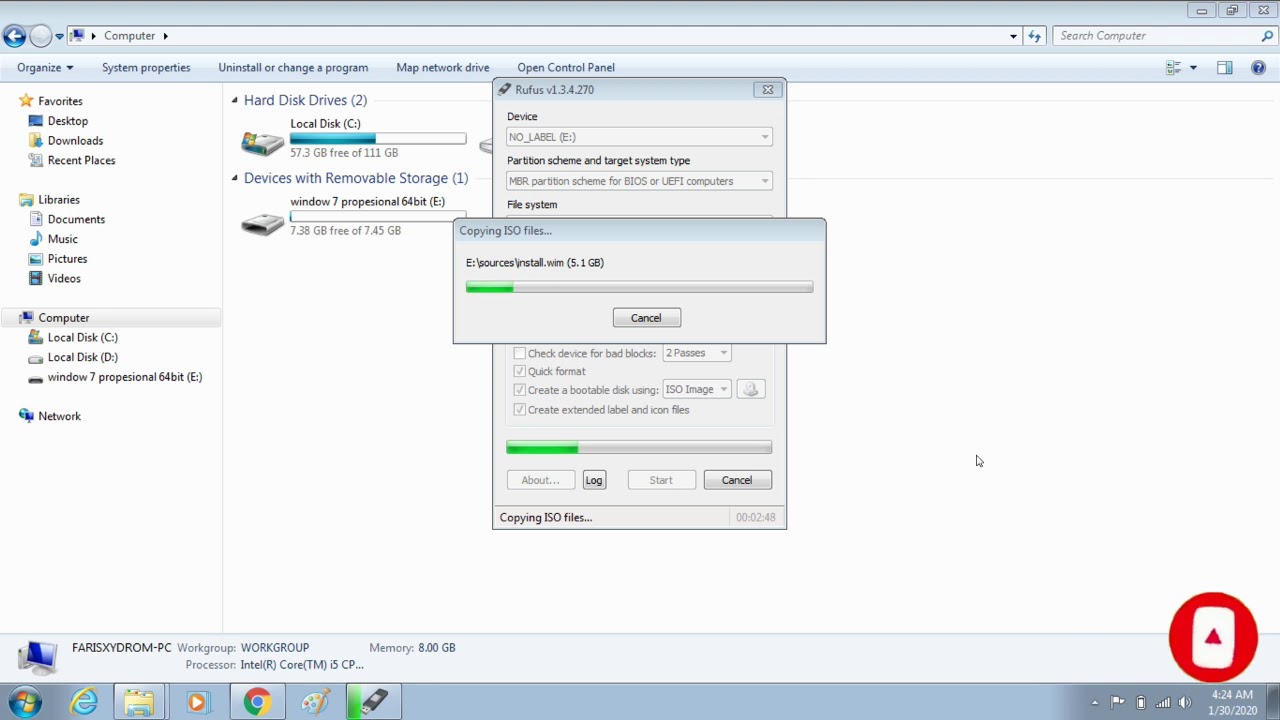Screen dimensions: 1280x720
Task: Toggle Create a bootable disk using checkbox
Action: 519,390
